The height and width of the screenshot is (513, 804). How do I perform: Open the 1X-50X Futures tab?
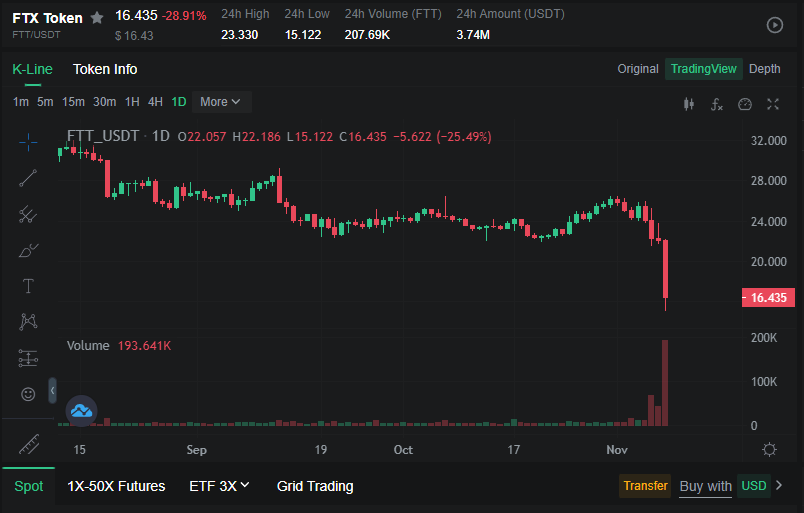click(x=116, y=486)
